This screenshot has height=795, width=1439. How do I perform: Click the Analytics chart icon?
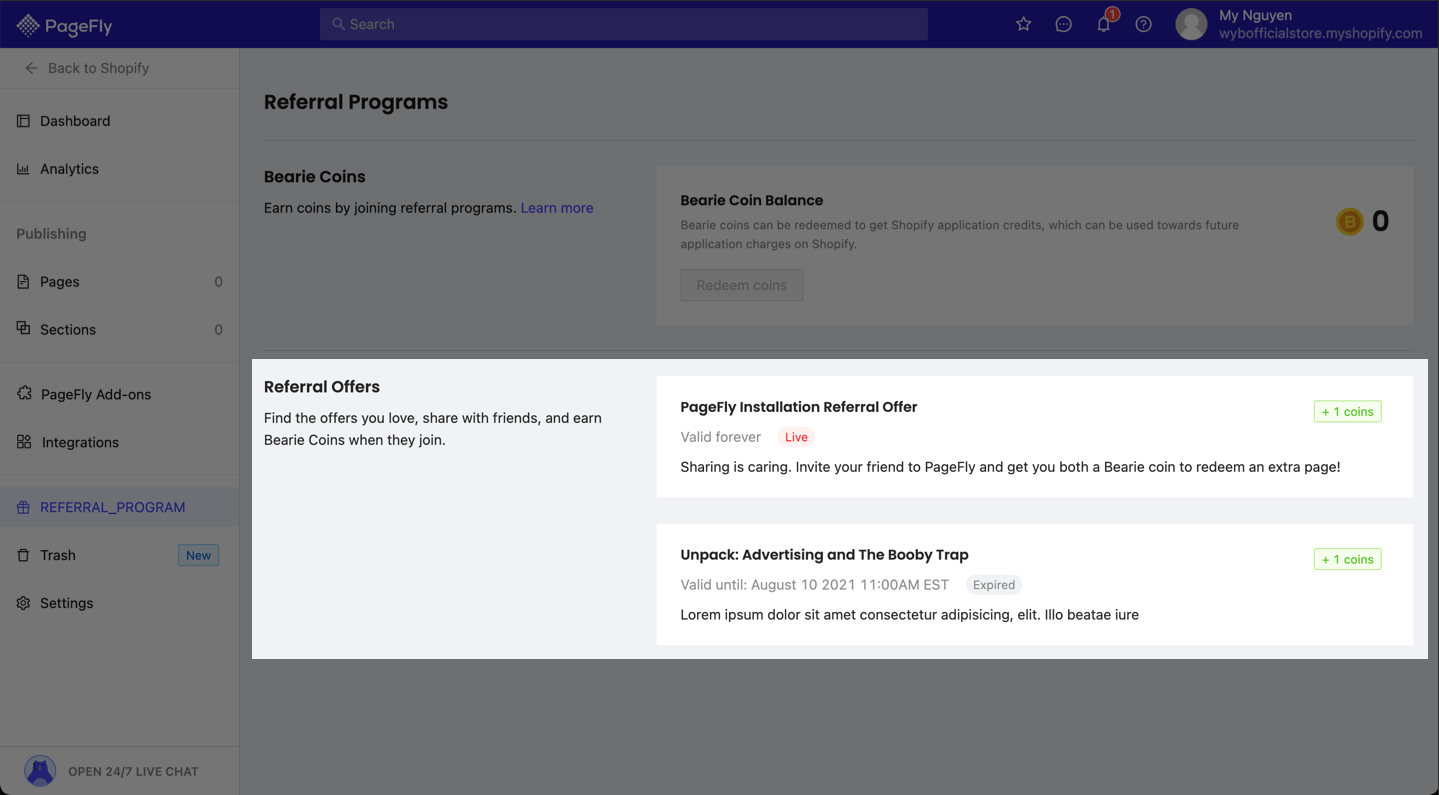[x=23, y=169]
